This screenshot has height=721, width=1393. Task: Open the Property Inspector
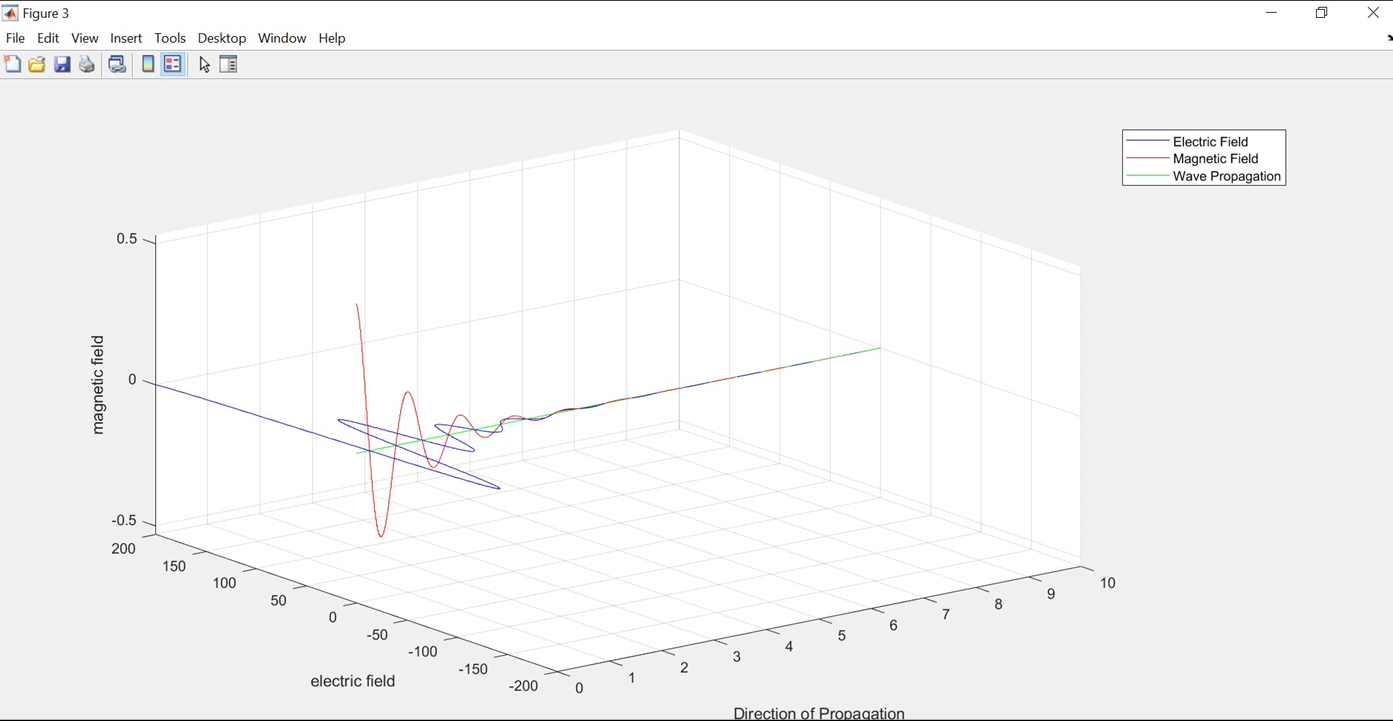pyautogui.click(x=228, y=63)
